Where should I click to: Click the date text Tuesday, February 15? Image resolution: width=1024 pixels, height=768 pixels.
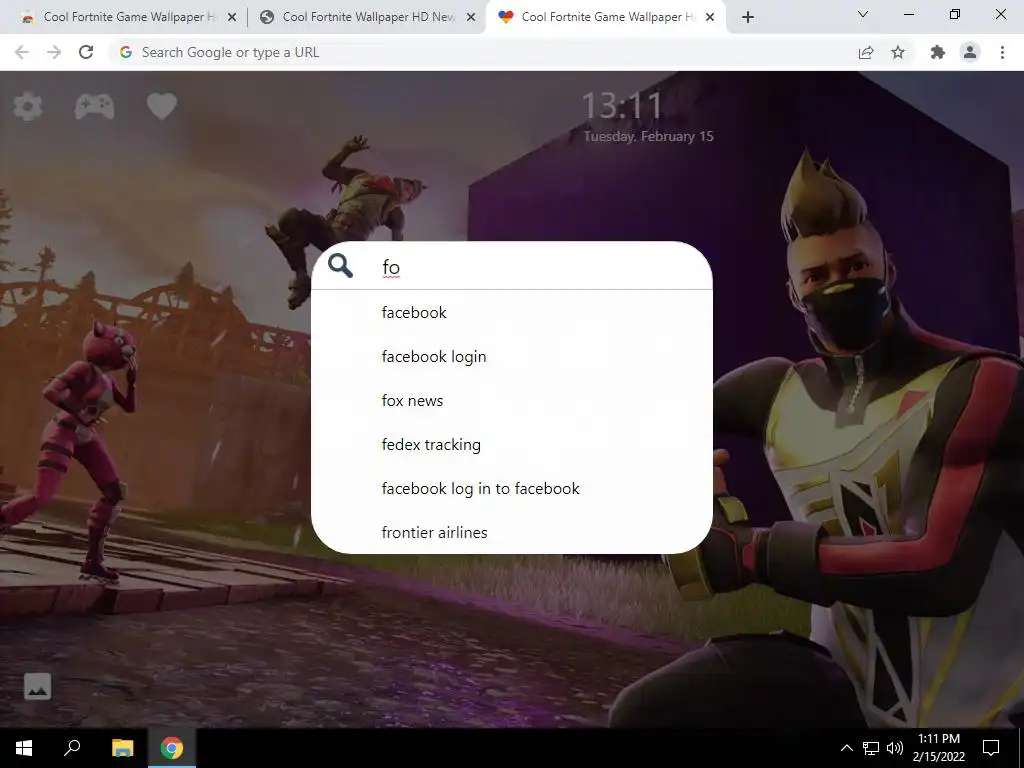(x=648, y=136)
